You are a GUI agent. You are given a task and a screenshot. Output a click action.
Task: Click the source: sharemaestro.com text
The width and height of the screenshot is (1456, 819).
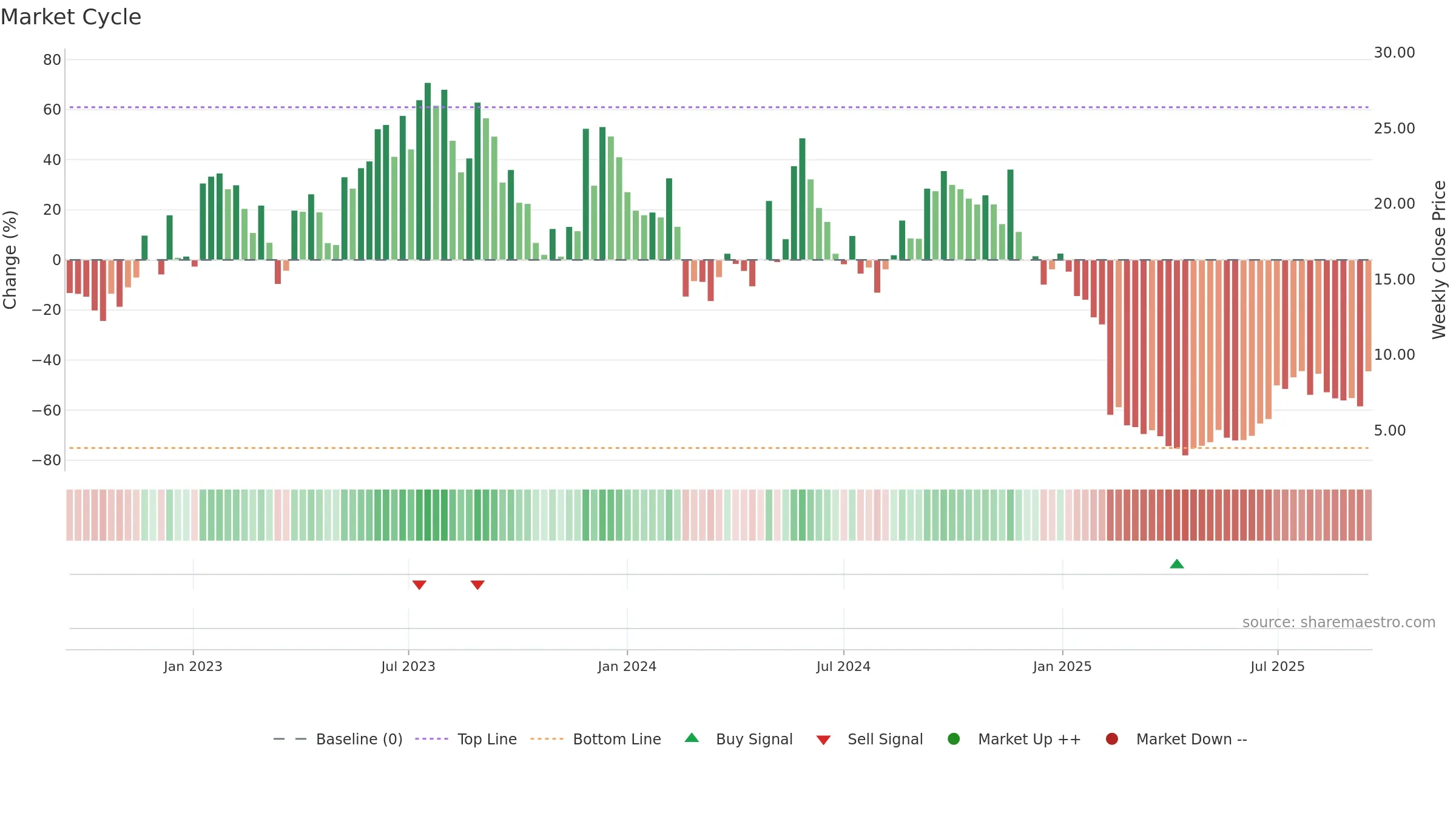[x=1339, y=622]
